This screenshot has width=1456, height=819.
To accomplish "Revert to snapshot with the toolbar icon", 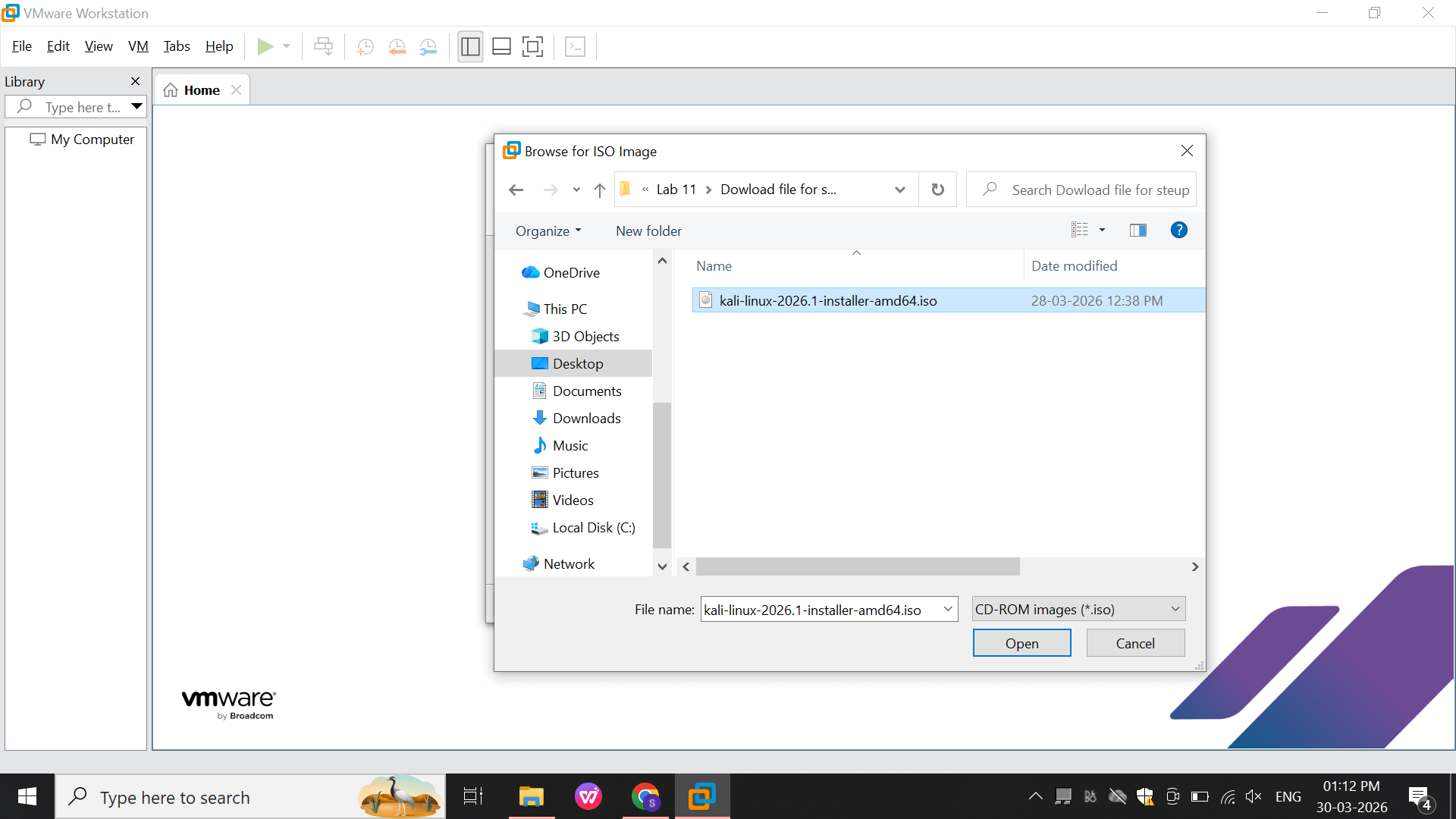I will point(397,47).
